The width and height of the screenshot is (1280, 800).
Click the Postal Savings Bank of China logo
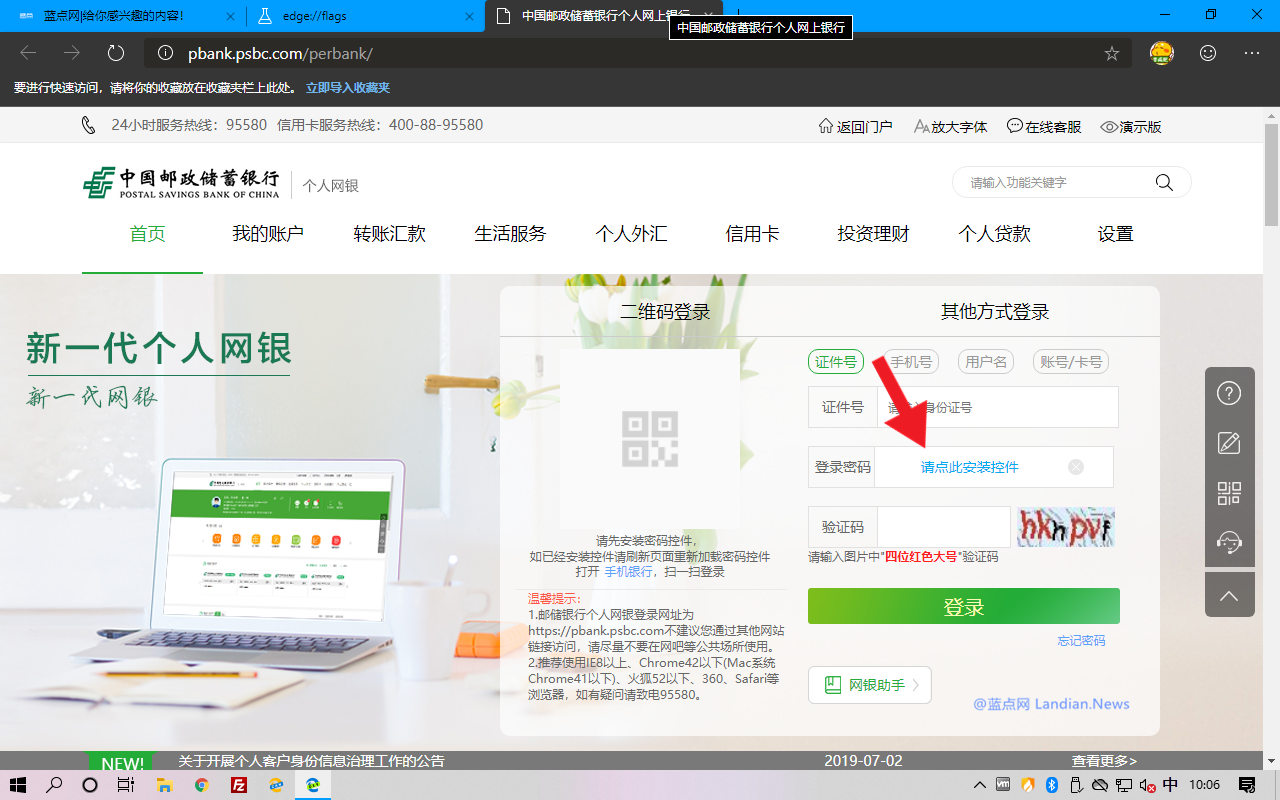pyautogui.click(x=181, y=183)
